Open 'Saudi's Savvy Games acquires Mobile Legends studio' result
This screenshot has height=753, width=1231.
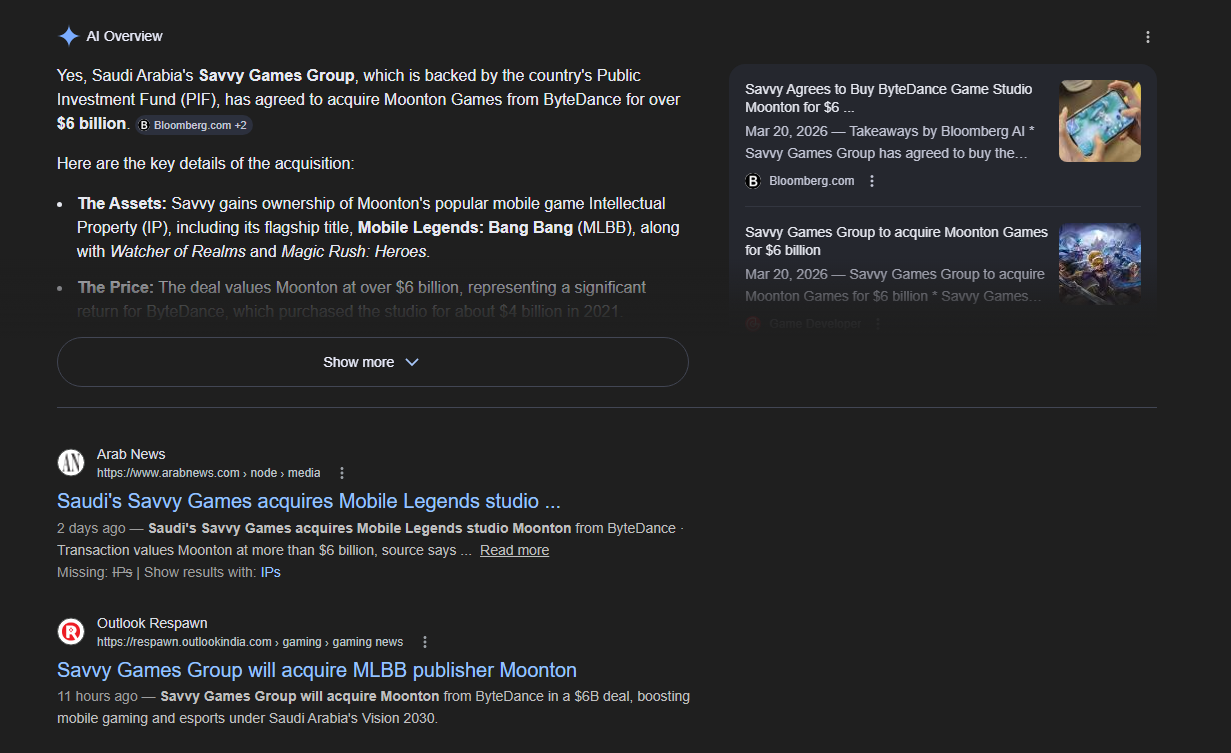click(x=309, y=501)
